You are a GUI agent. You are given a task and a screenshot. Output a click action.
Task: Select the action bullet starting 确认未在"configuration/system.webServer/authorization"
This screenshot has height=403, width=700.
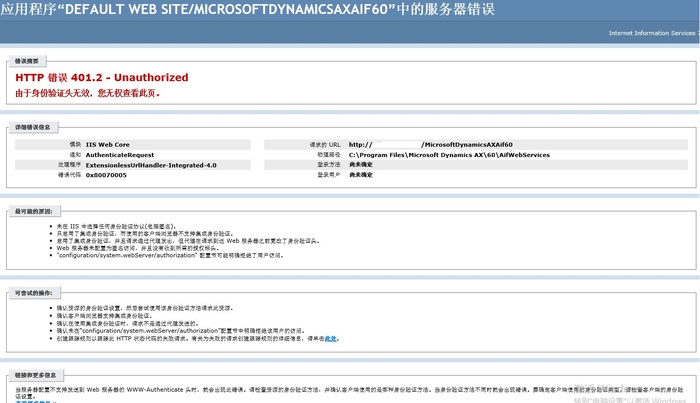[181, 331]
